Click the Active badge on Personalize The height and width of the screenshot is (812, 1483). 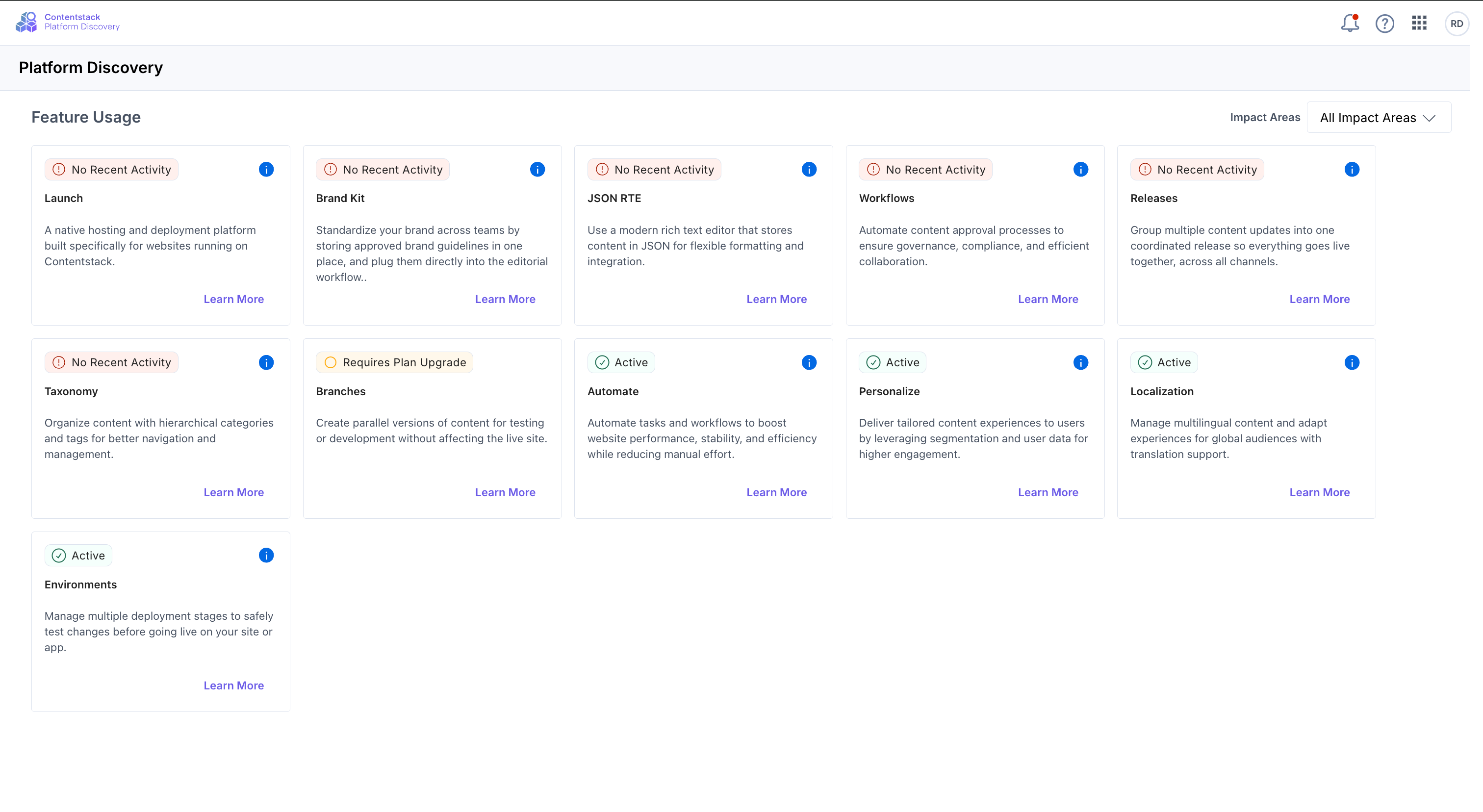click(893, 362)
